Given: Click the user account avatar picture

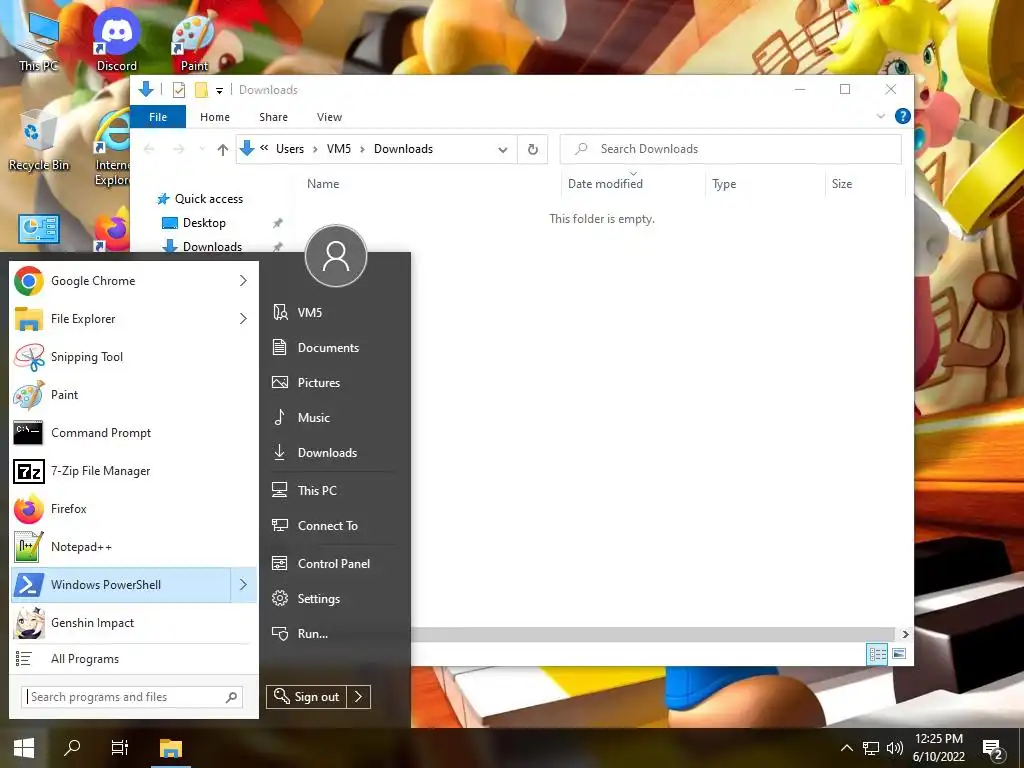Looking at the screenshot, I should (336, 256).
